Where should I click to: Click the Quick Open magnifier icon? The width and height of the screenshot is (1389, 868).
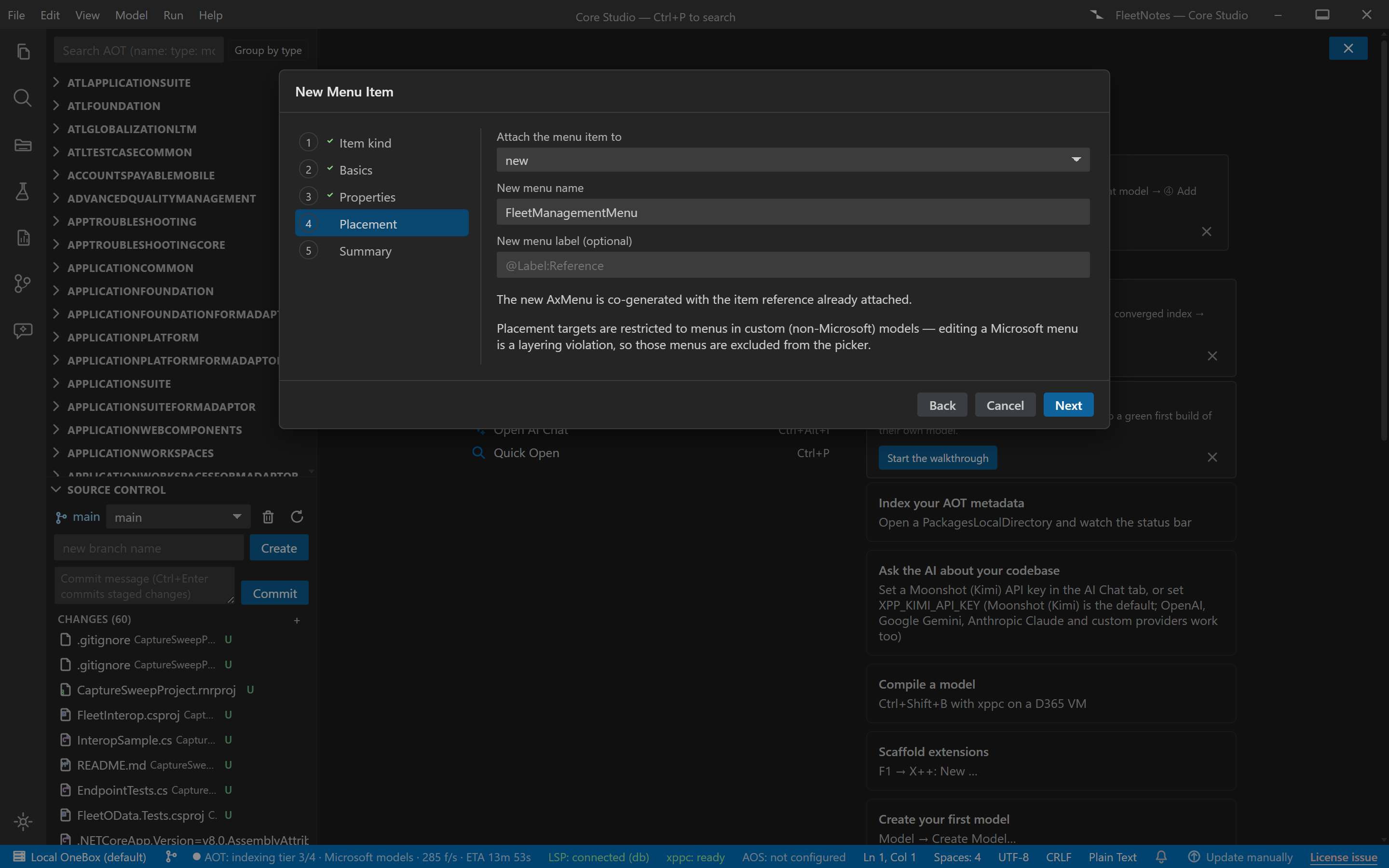click(478, 452)
